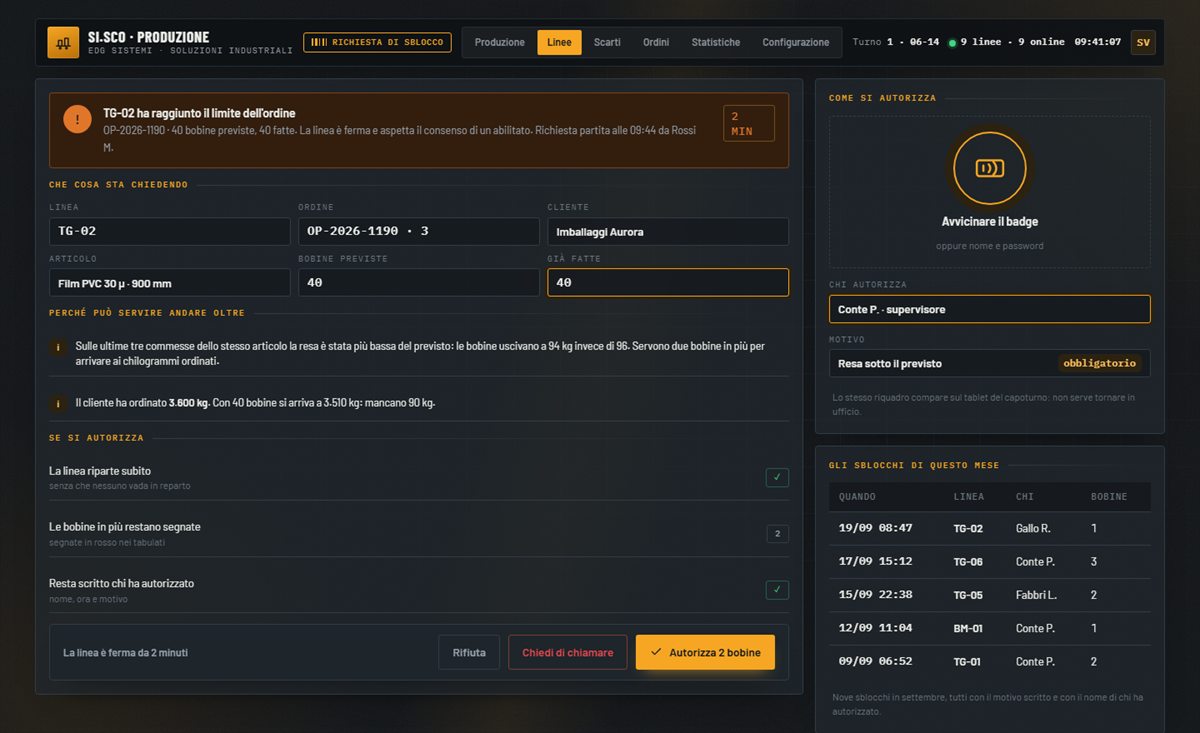Click the "obbligatorio" tag in Motivo

pos(1100,363)
